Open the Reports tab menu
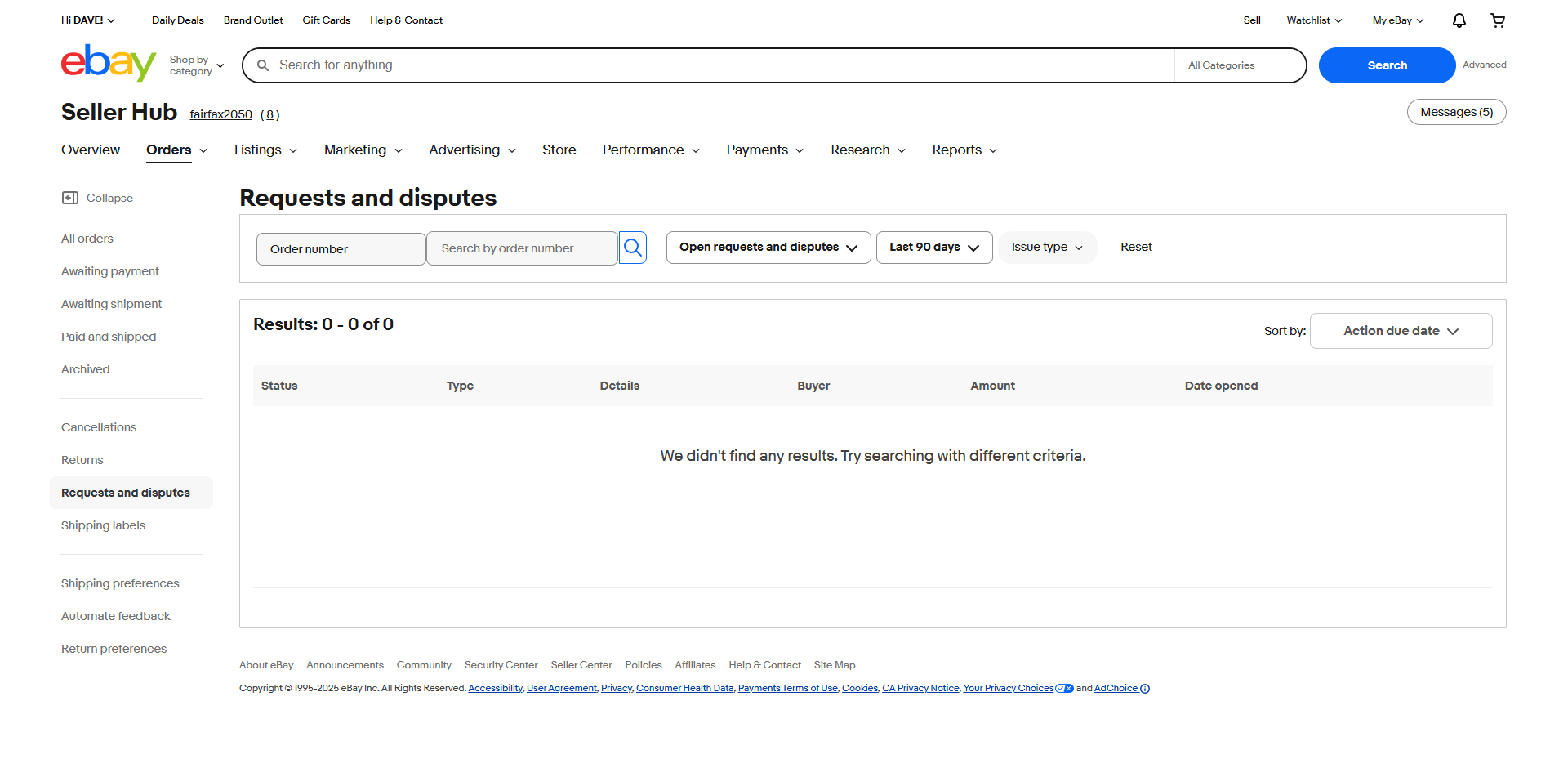Viewport: 1568px width, 777px height. (x=964, y=150)
